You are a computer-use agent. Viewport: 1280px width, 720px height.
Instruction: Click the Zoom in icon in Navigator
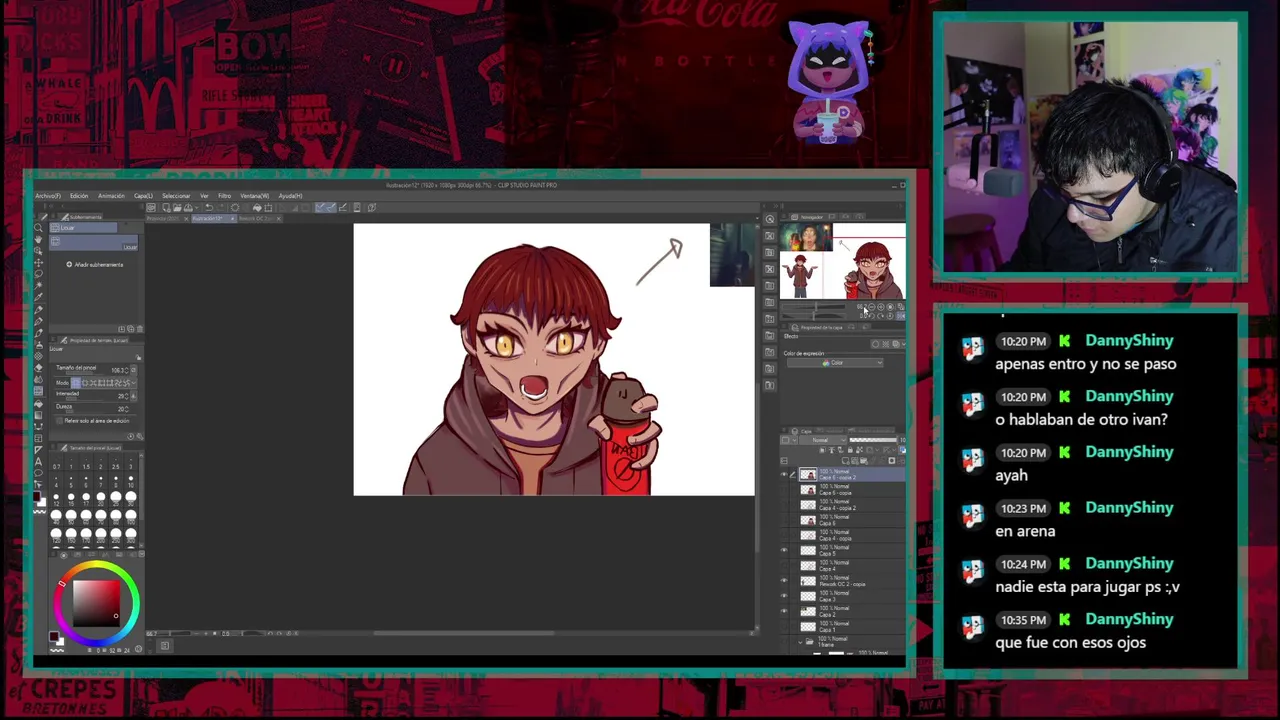pos(880,307)
